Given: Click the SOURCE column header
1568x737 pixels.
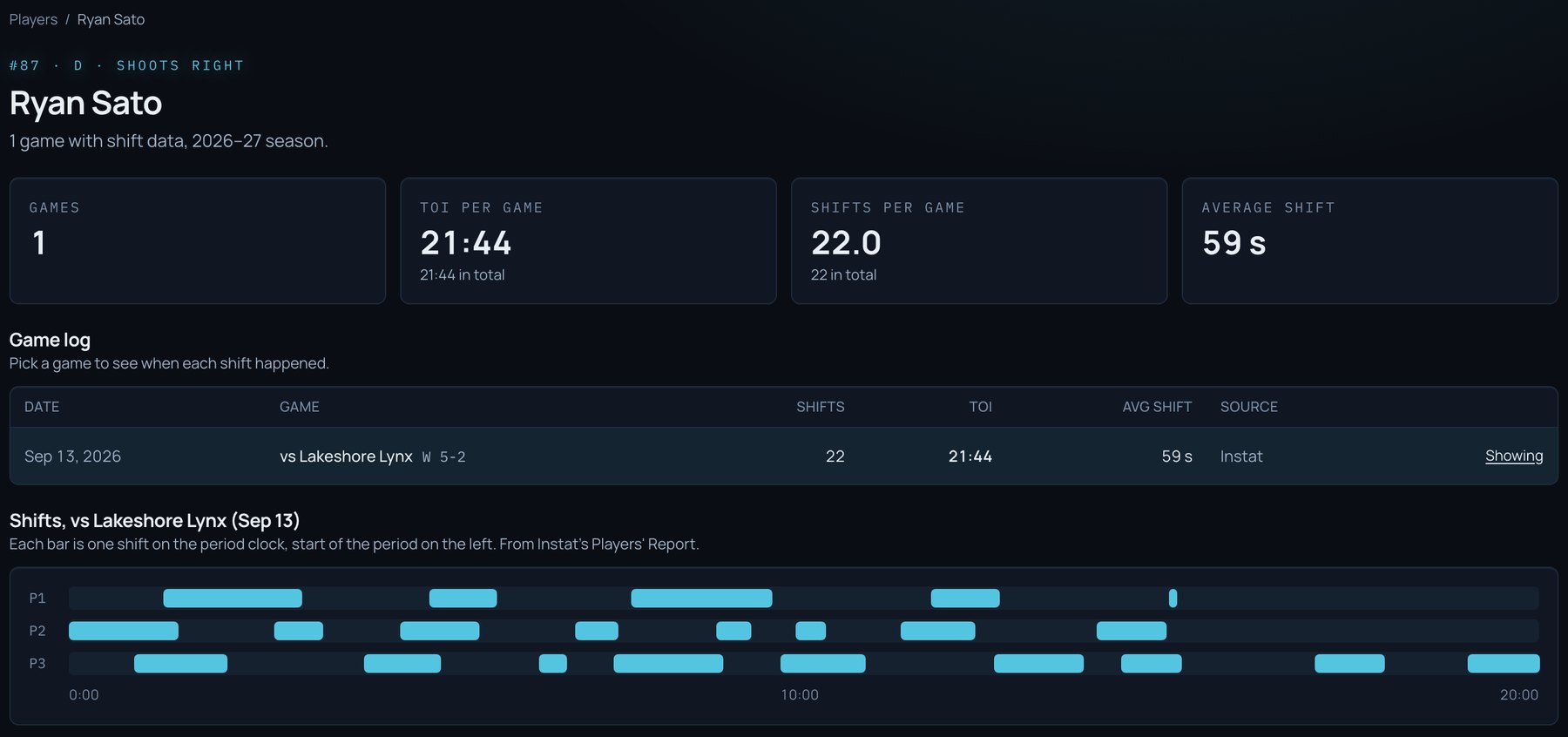Looking at the screenshot, I should 1249,407.
